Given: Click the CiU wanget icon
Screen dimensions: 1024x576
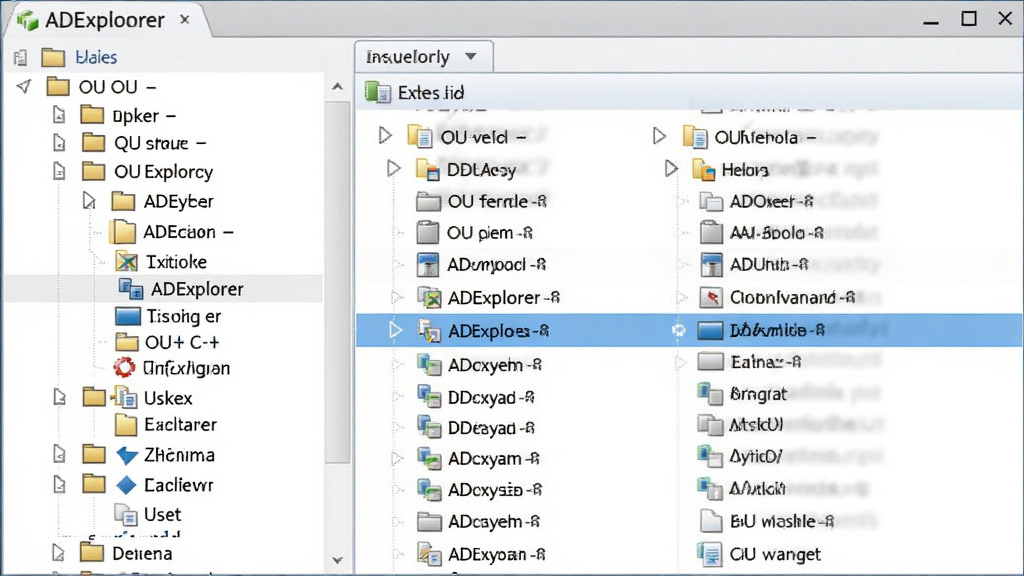Looking at the screenshot, I should pyautogui.click(x=709, y=554).
